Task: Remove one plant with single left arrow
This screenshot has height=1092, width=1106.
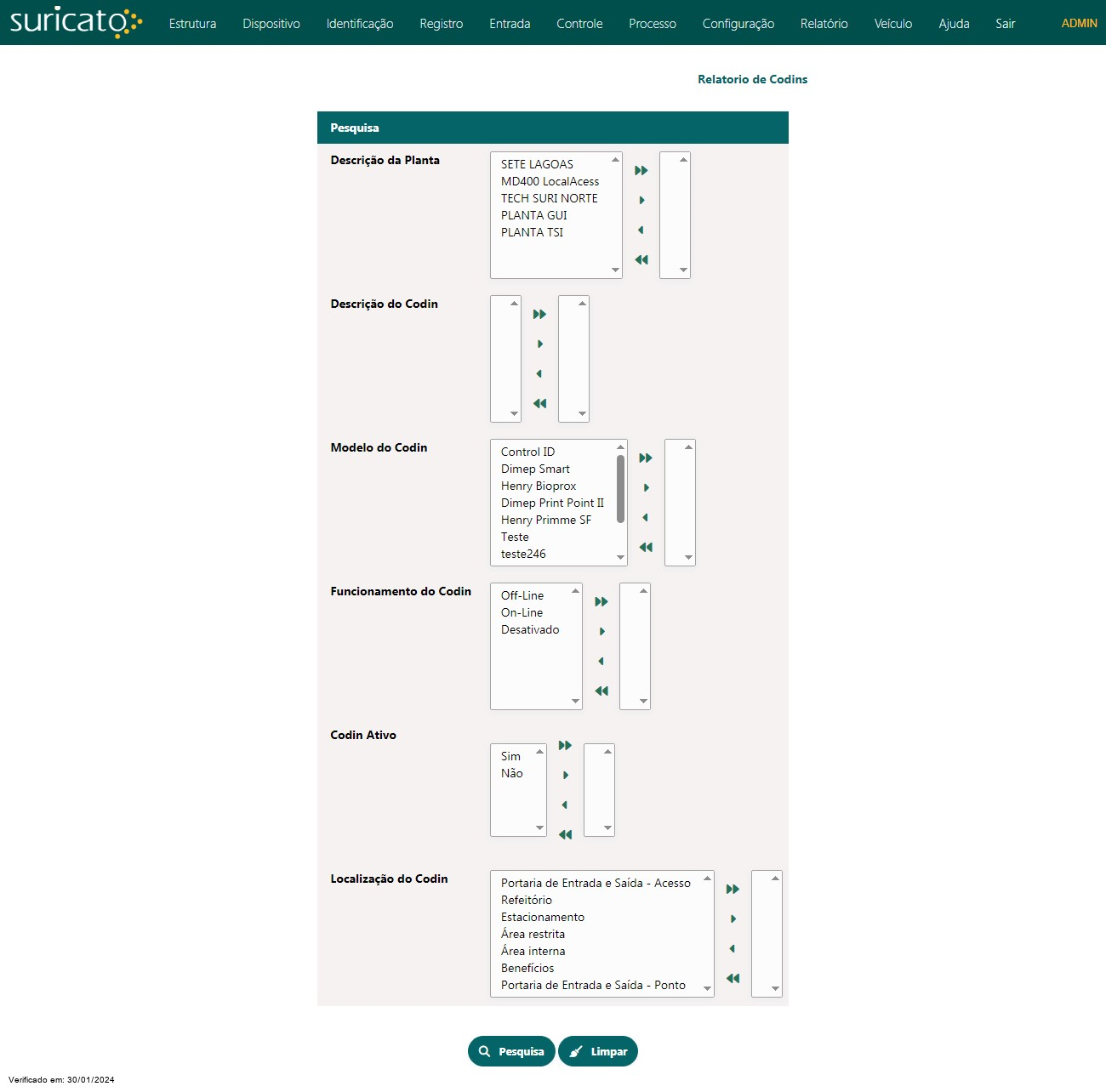Action: click(x=641, y=230)
